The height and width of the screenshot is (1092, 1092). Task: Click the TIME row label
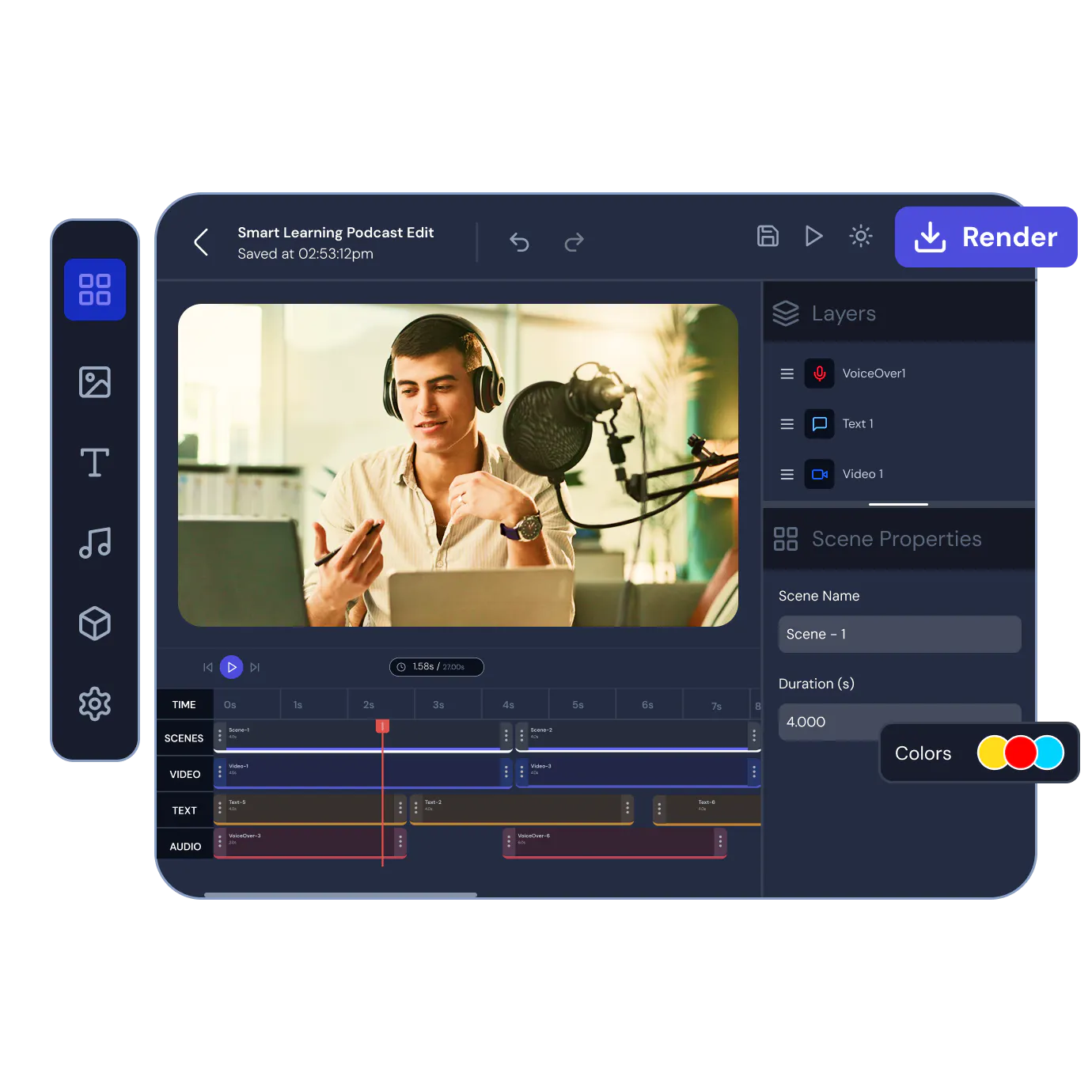[184, 704]
